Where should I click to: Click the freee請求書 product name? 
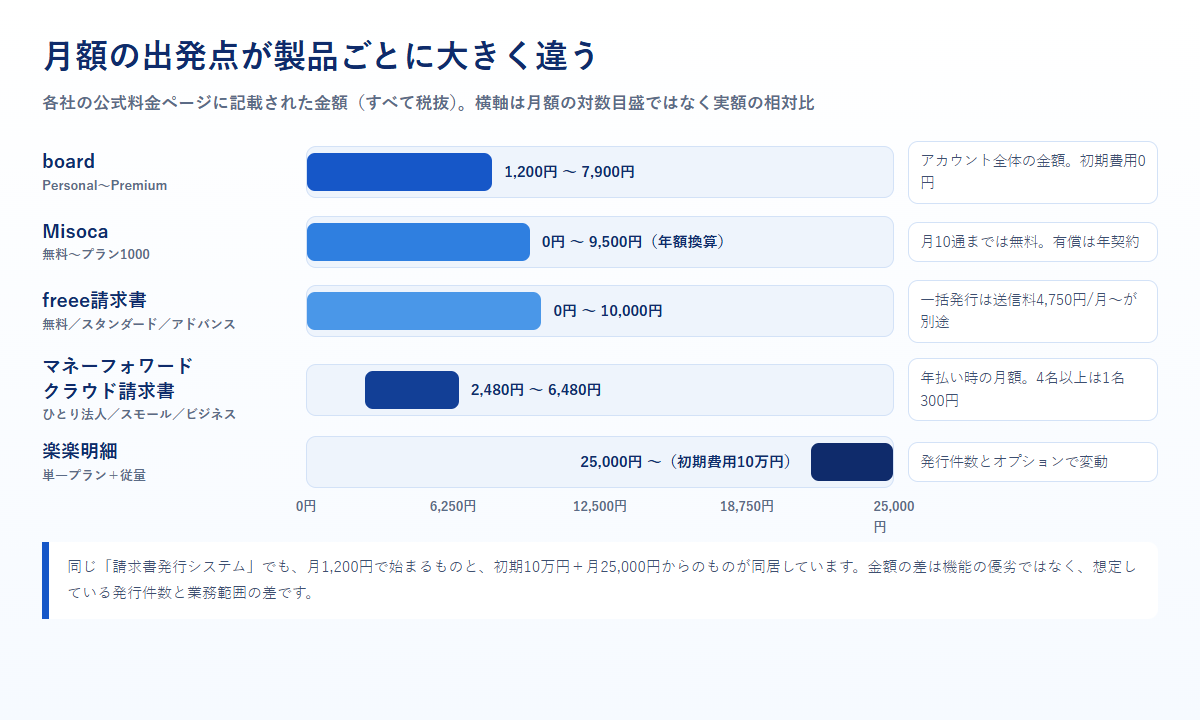click(x=95, y=300)
